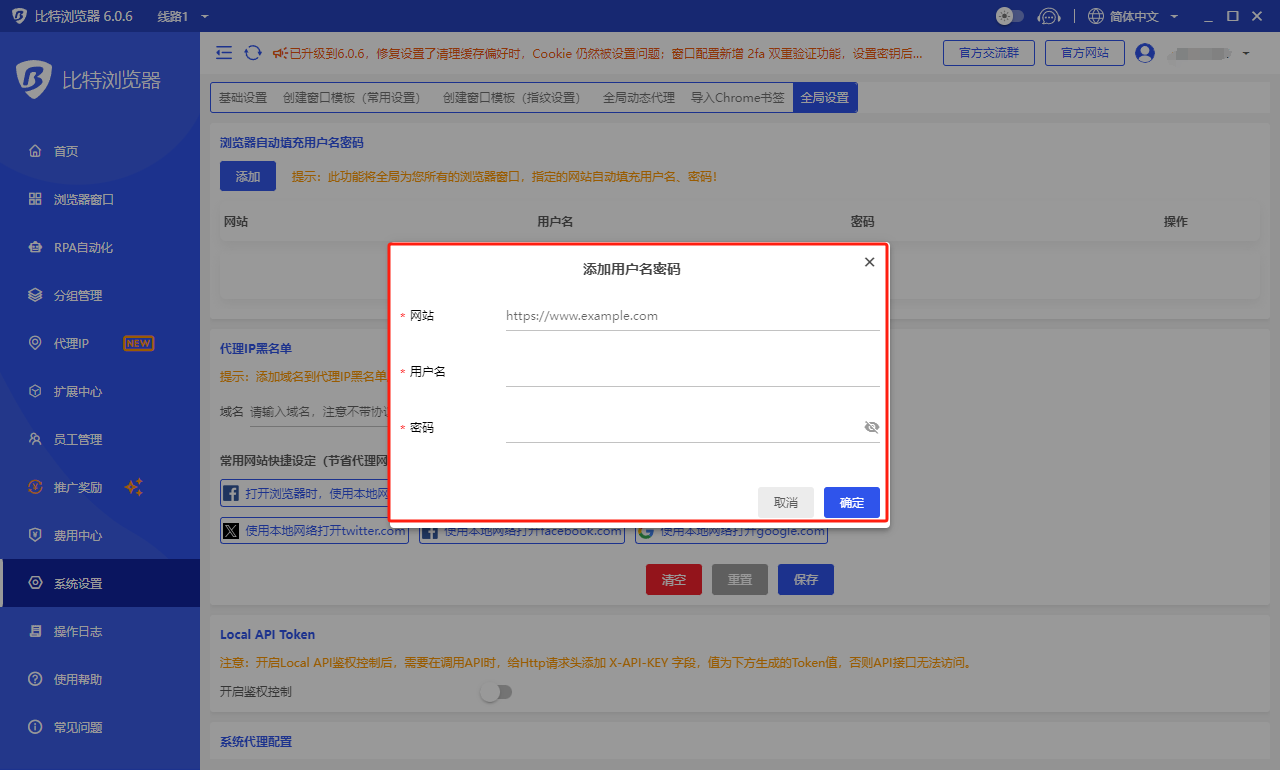The image size is (1280, 770).
Task: Click the customer service chat icon
Action: click(x=1049, y=16)
